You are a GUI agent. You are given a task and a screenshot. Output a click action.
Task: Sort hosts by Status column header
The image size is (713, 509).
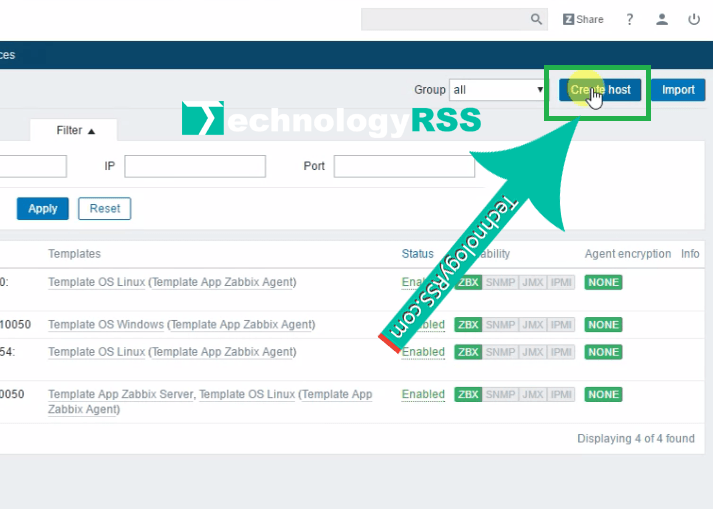pyautogui.click(x=418, y=254)
